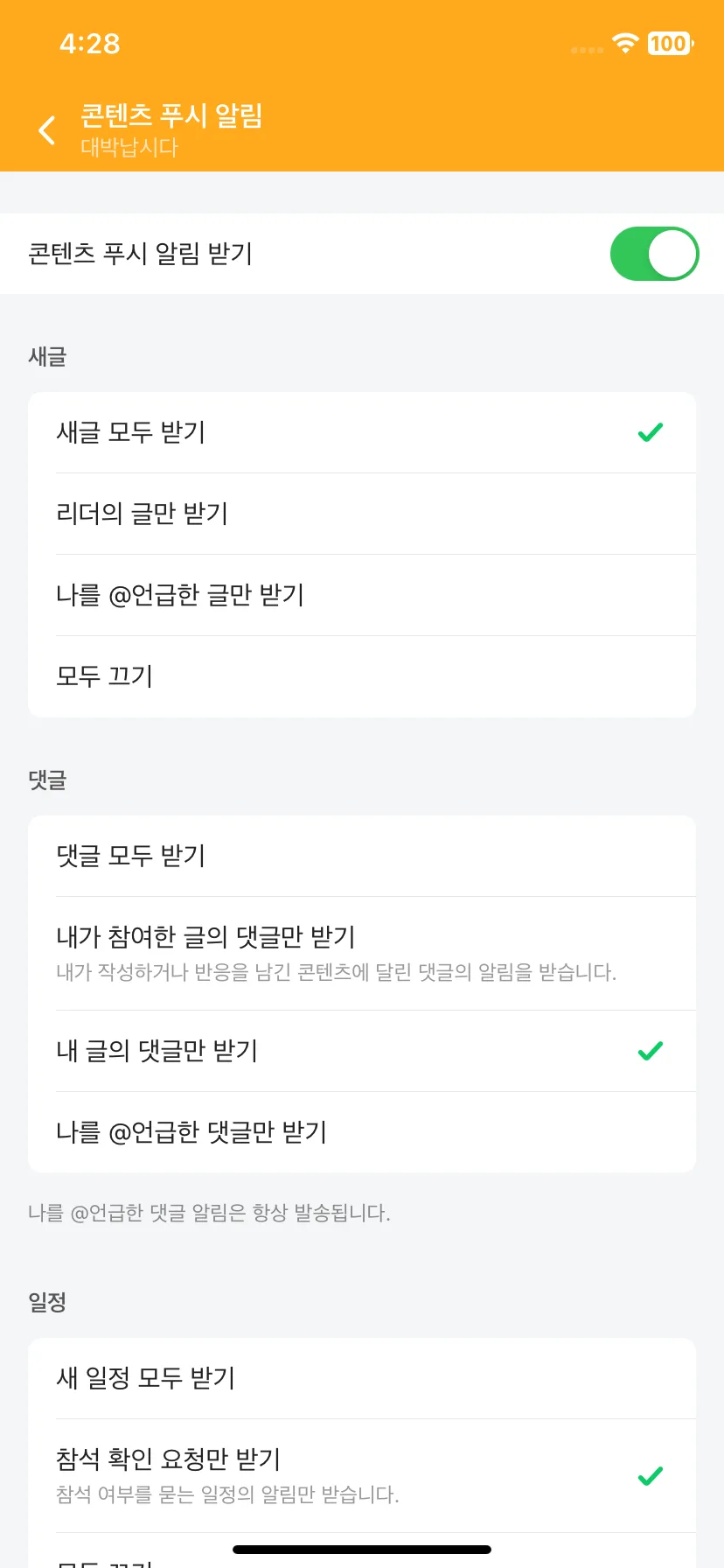The height and width of the screenshot is (1568, 724).
Task: Select 댓글 모두 받기 option
Action: [x=362, y=856]
